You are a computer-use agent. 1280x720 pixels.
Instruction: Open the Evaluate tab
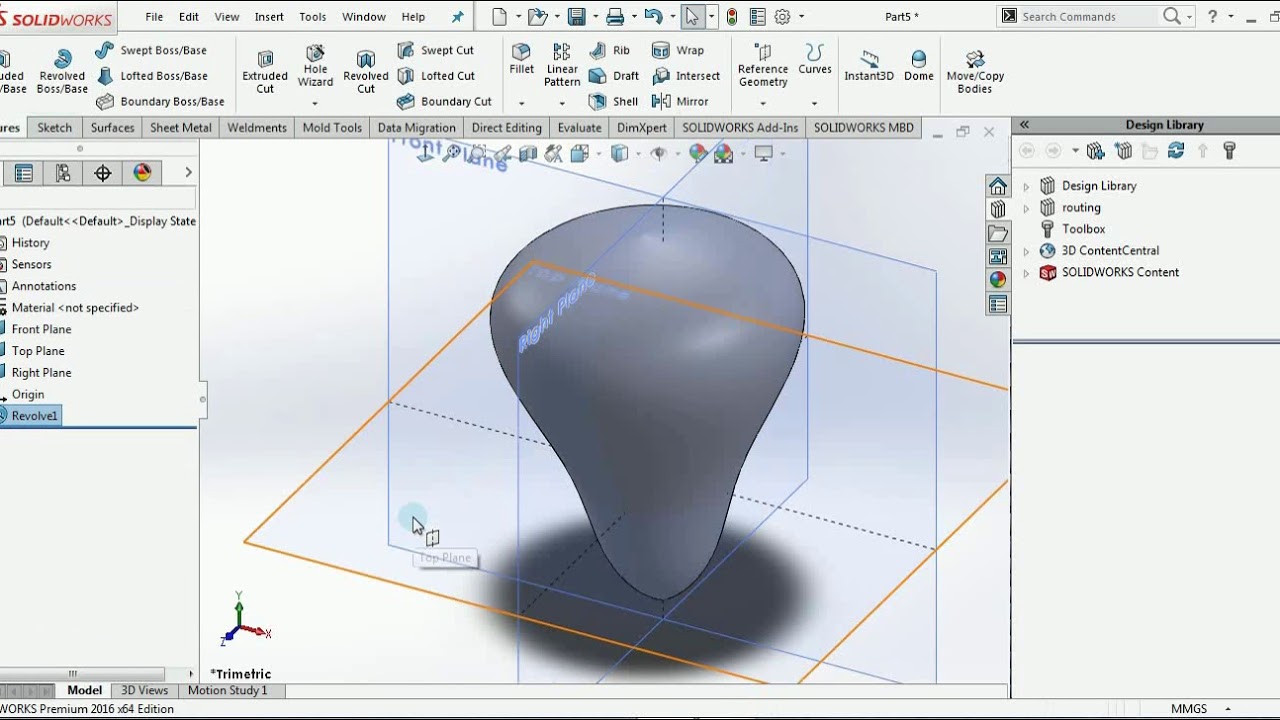coord(579,128)
